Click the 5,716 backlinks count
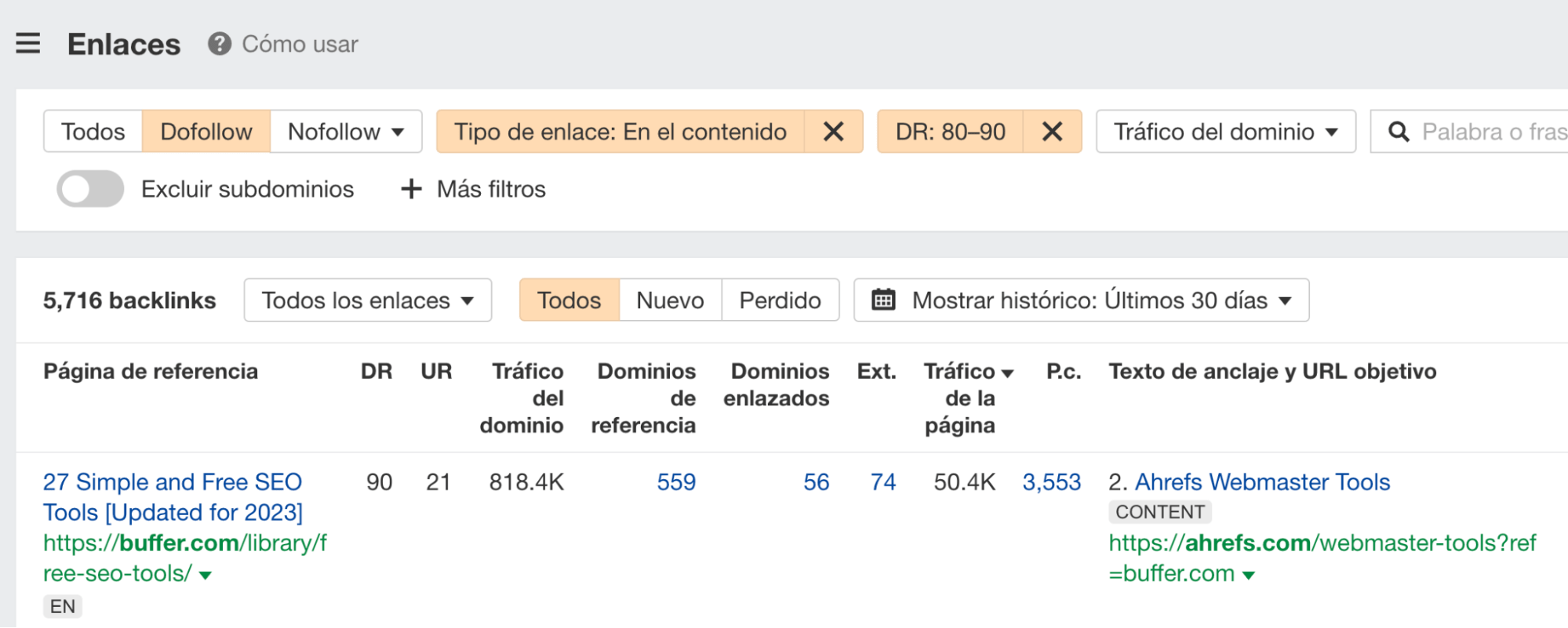 pos(129,300)
